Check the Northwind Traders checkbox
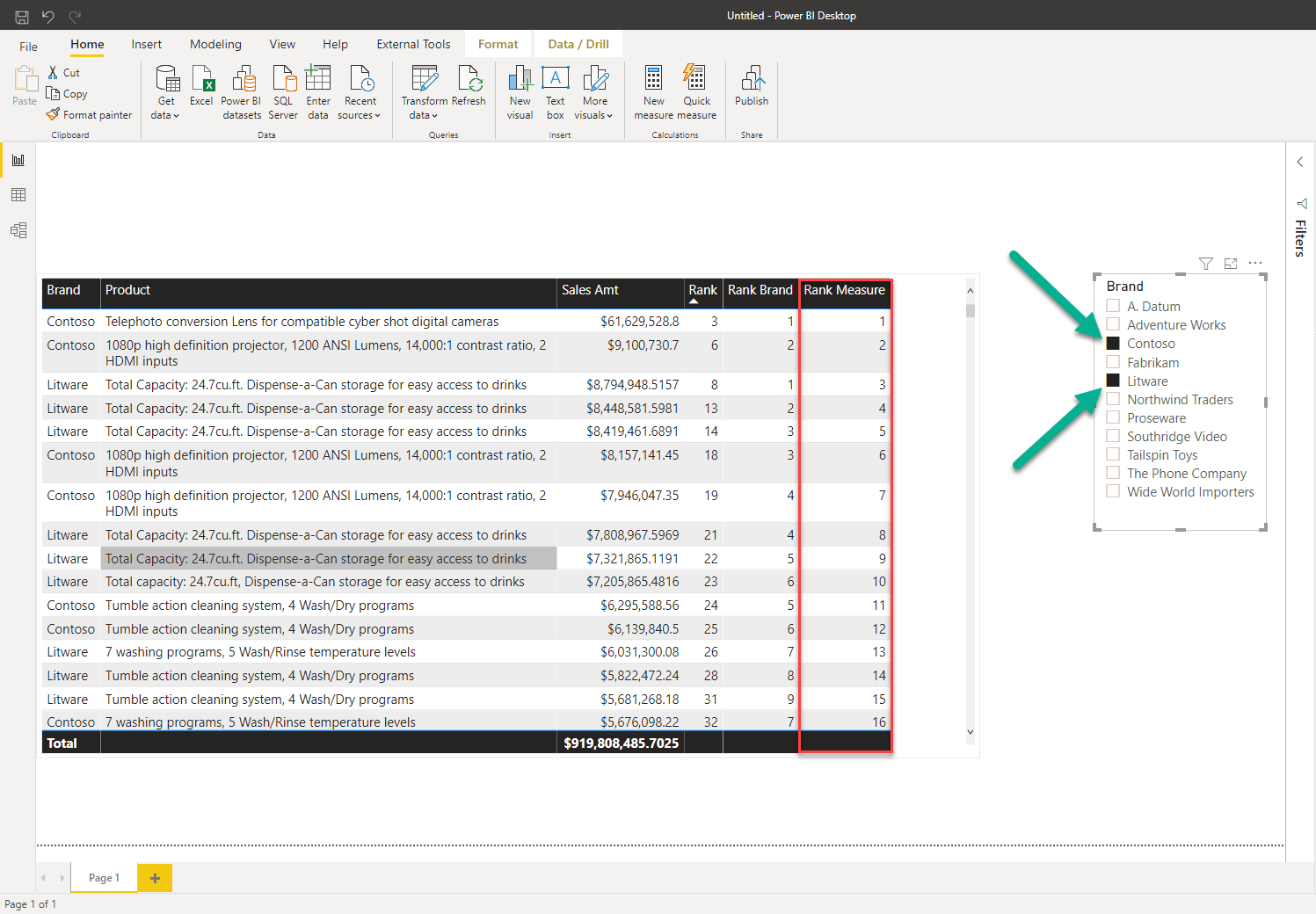Image resolution: width=1316 pixels, height=914 pixels. (x=1113, y=399)
